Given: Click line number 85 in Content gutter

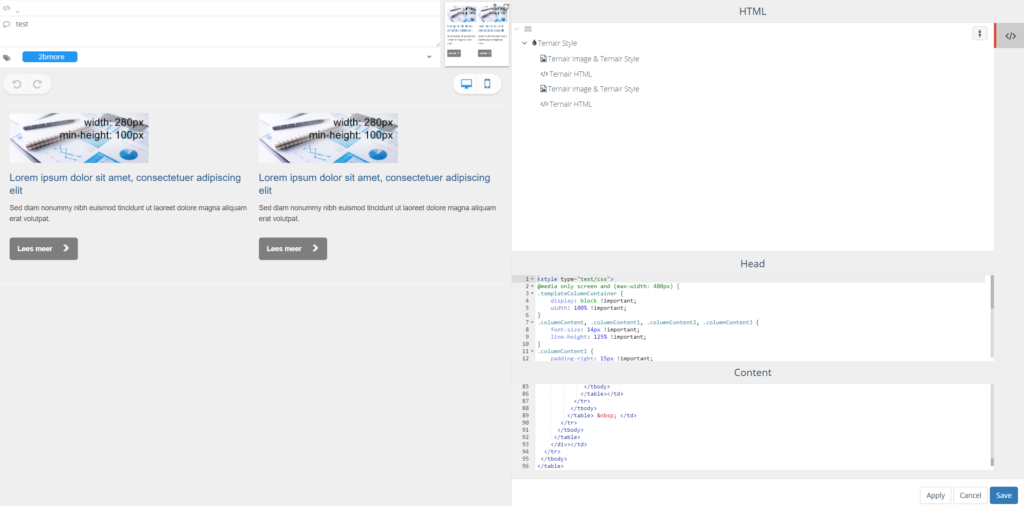Looking at the screenshot, I should pyautogui.click(x=525, y=387).
